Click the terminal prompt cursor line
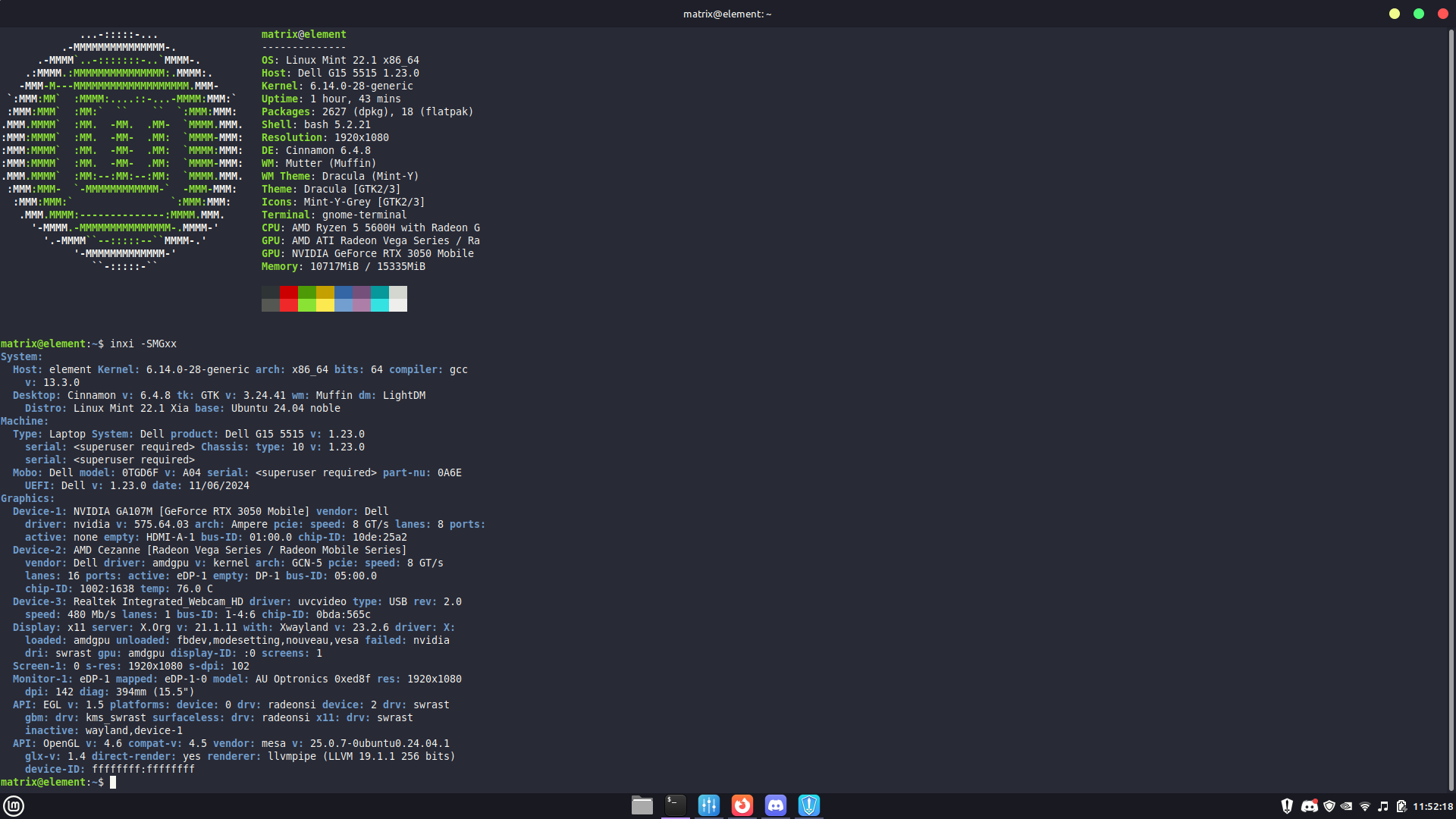 (x=113, y=782)
